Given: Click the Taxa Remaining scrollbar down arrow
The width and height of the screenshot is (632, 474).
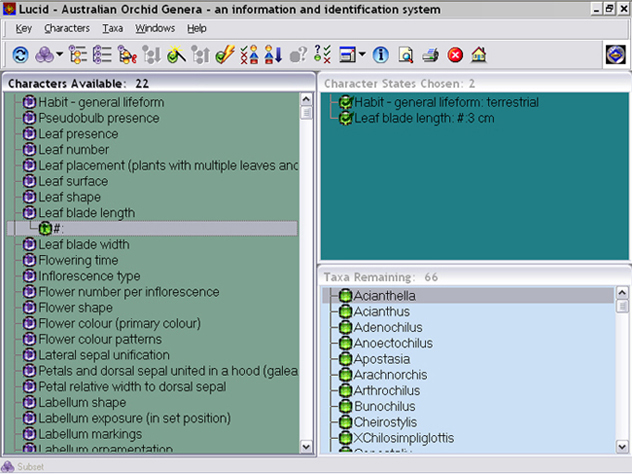Looking at the screenshot, I should pos(622,447).
